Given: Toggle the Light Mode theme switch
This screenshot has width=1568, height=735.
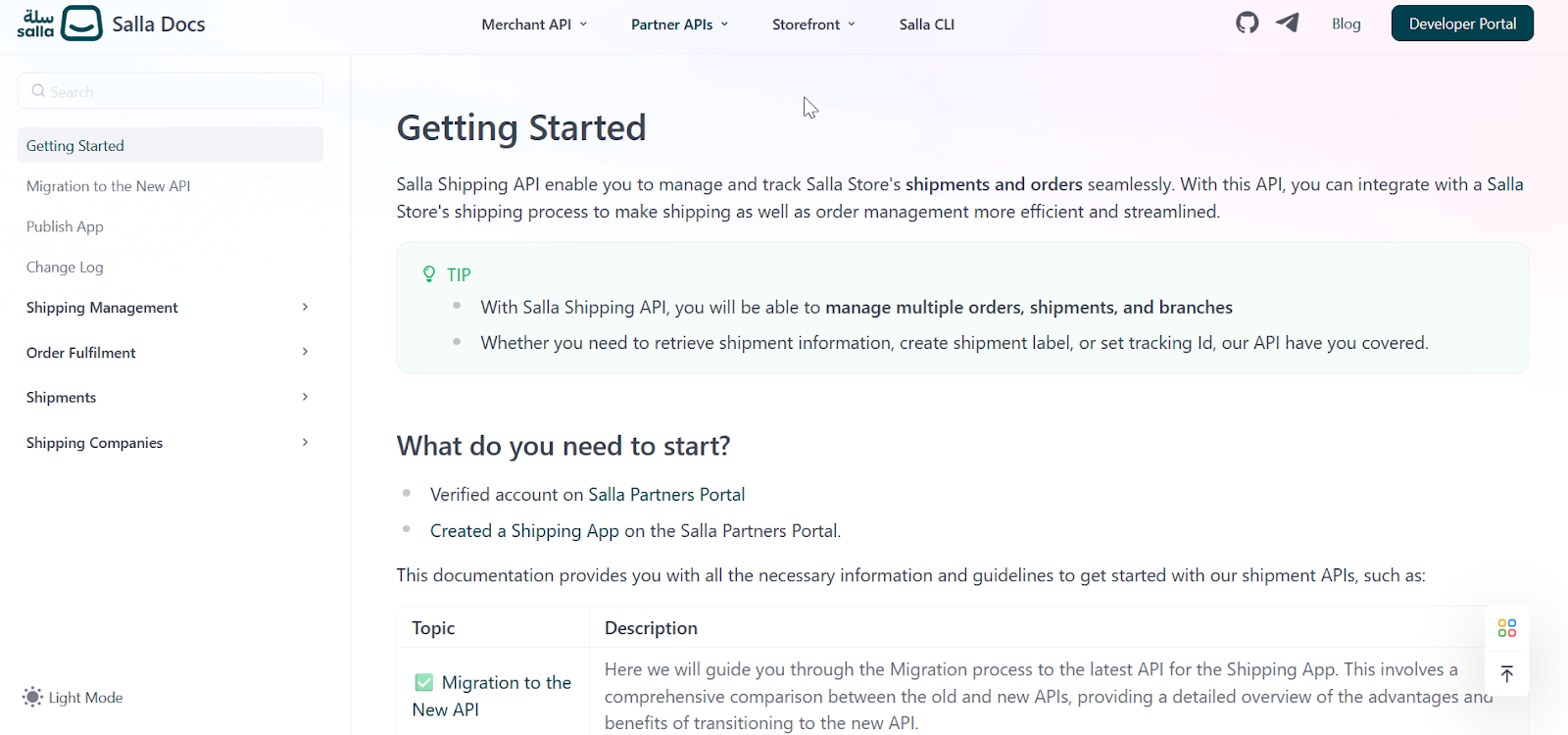Looking at the screenshot, I should pos(73,697).
